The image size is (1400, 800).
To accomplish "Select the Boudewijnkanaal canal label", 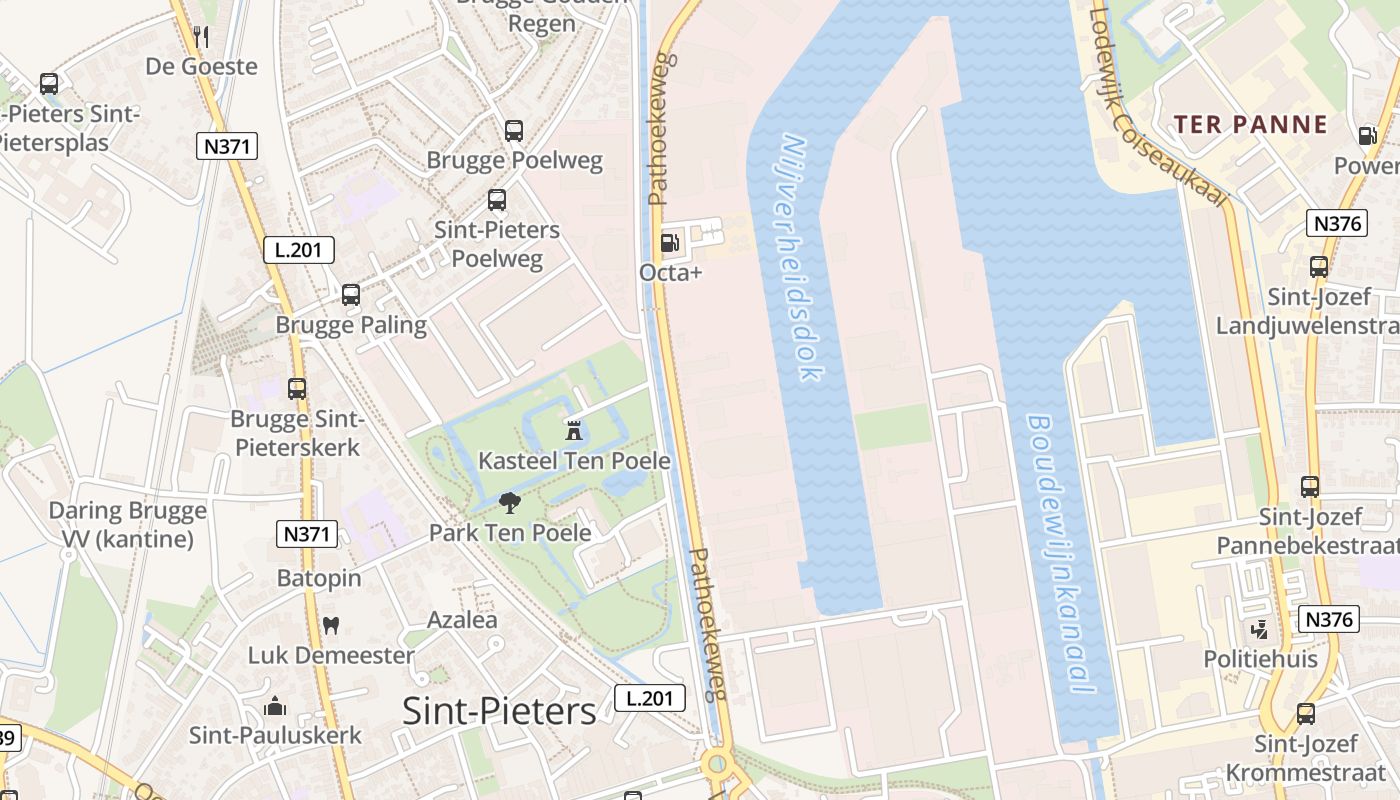I will pos(1061,555).
